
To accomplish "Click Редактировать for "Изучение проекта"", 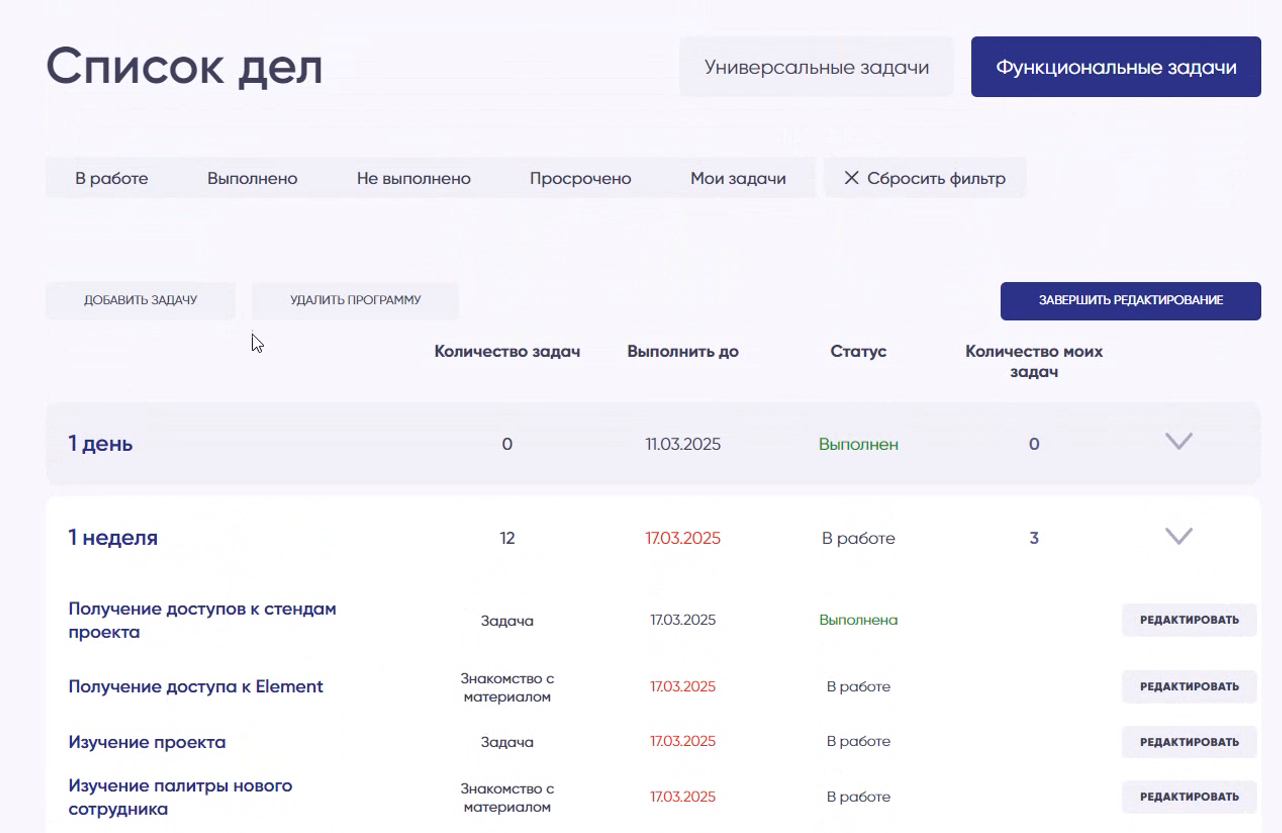I will click(x=1189, y=742).
